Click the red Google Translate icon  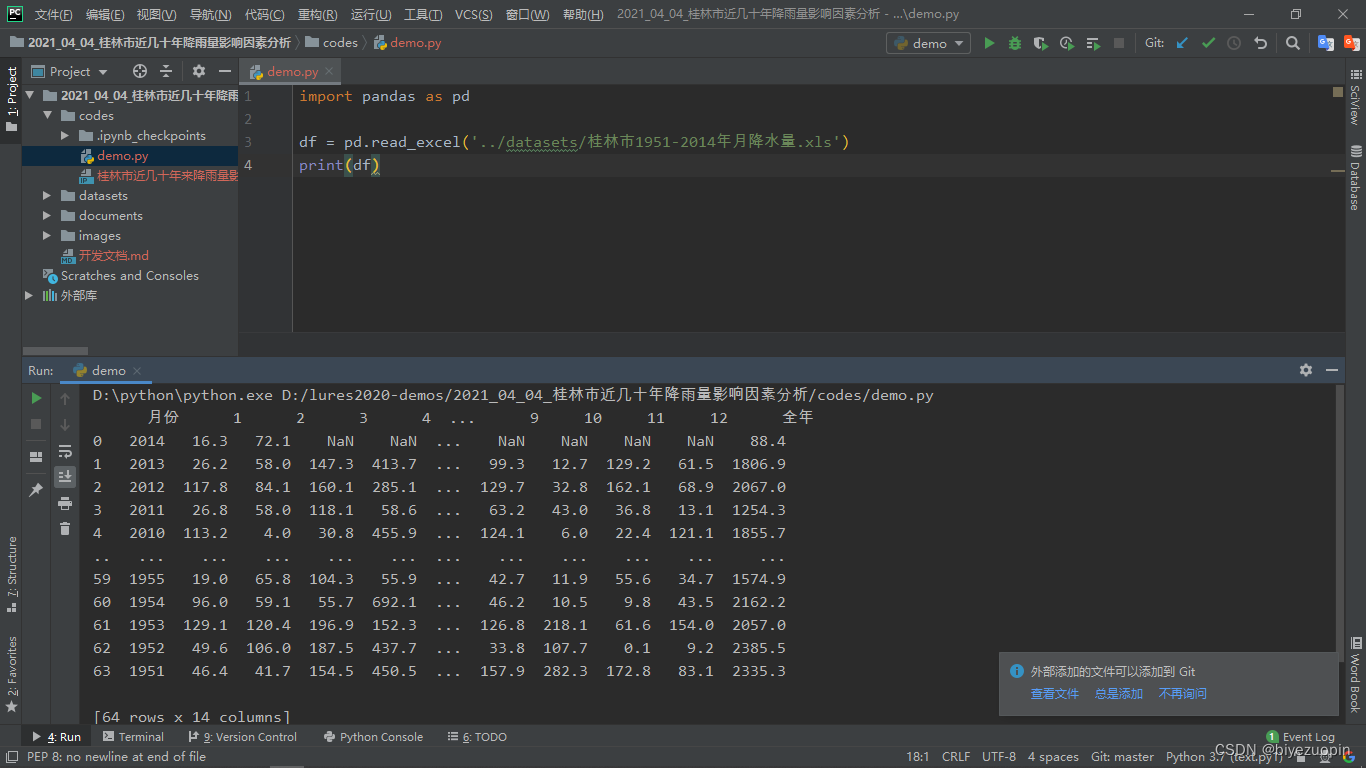click(x=1352, y=43)
